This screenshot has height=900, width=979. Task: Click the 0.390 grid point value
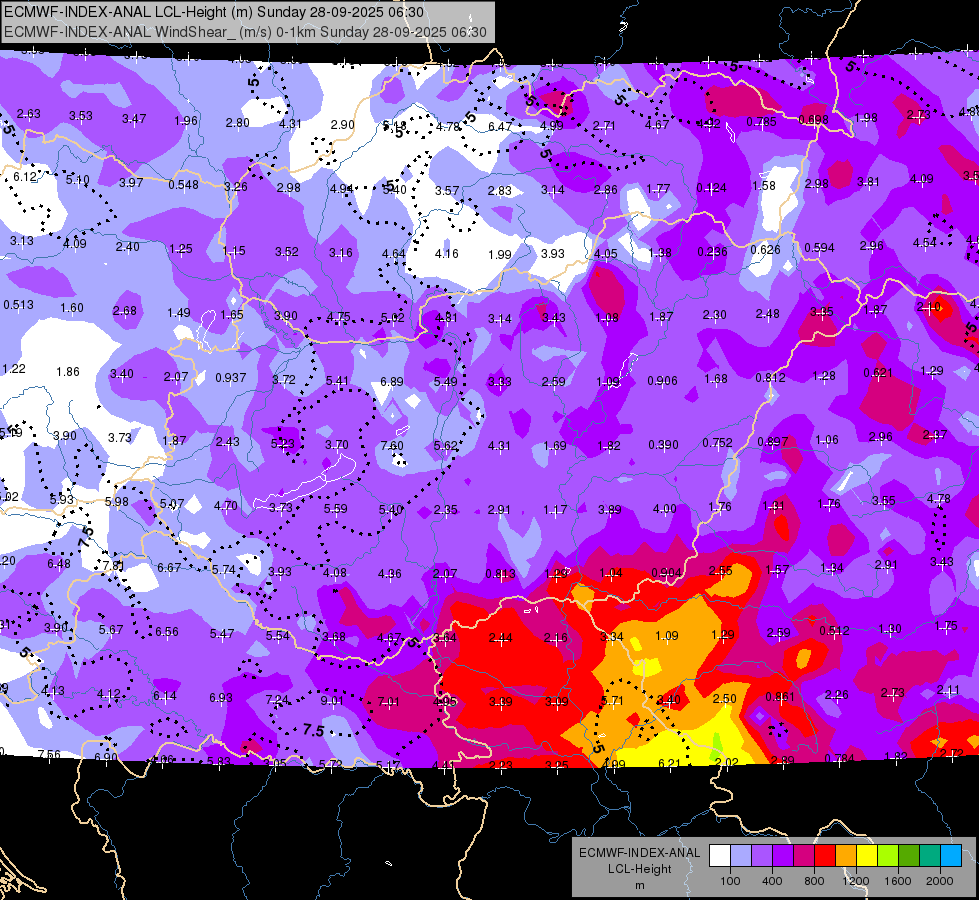(663, 444)
